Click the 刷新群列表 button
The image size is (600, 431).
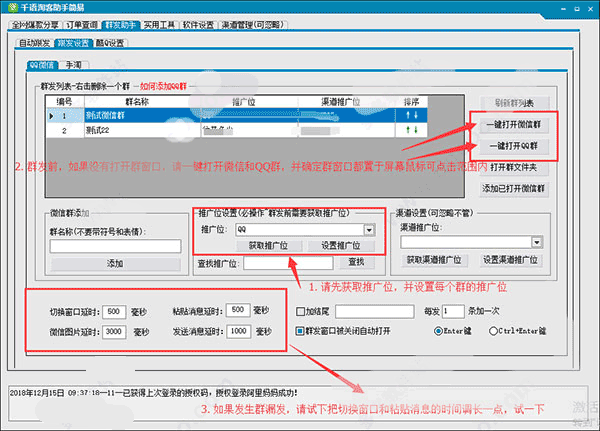click(514, 103)
